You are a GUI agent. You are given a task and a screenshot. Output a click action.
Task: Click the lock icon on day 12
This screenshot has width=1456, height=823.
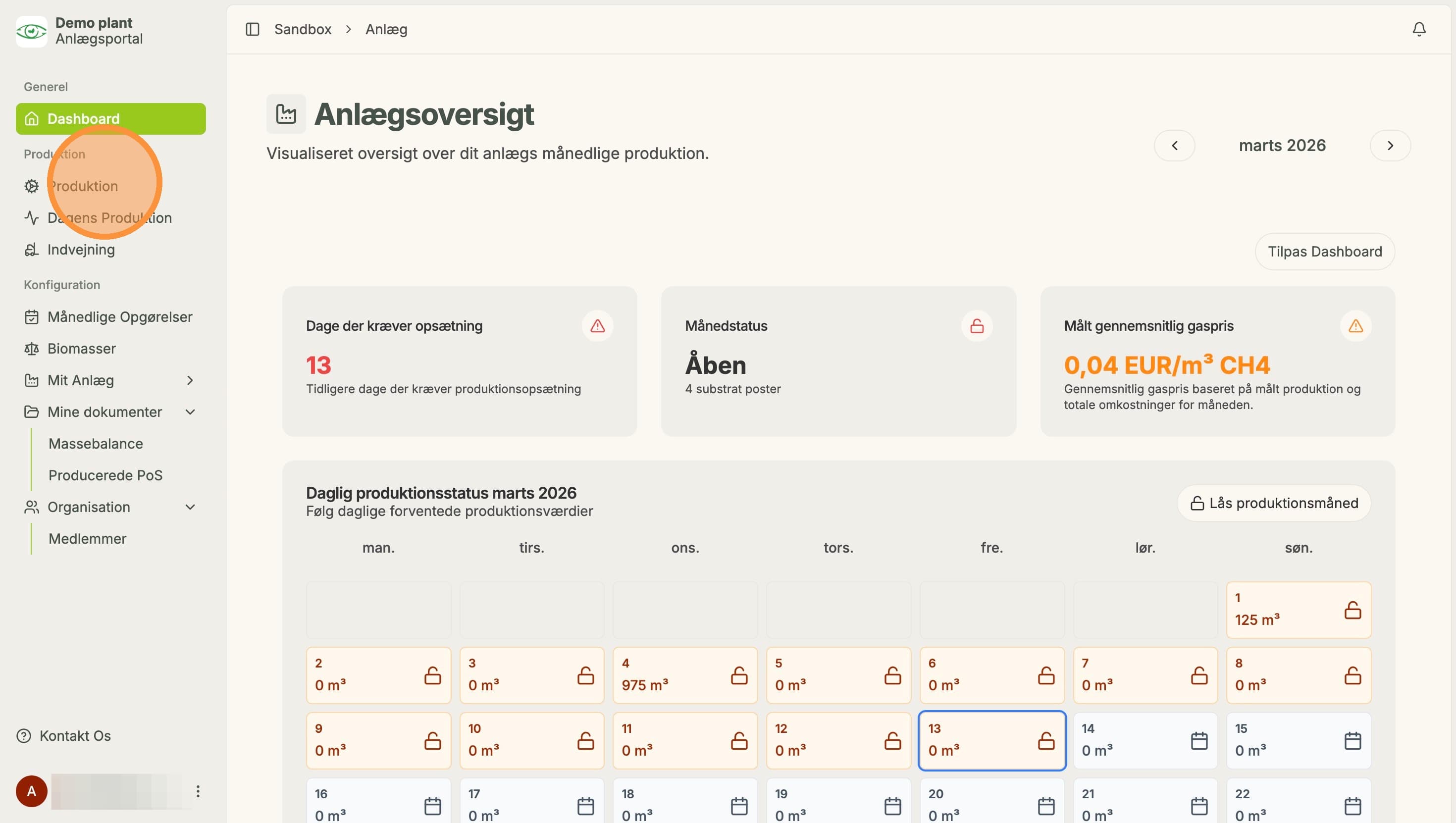pos(892,741)
